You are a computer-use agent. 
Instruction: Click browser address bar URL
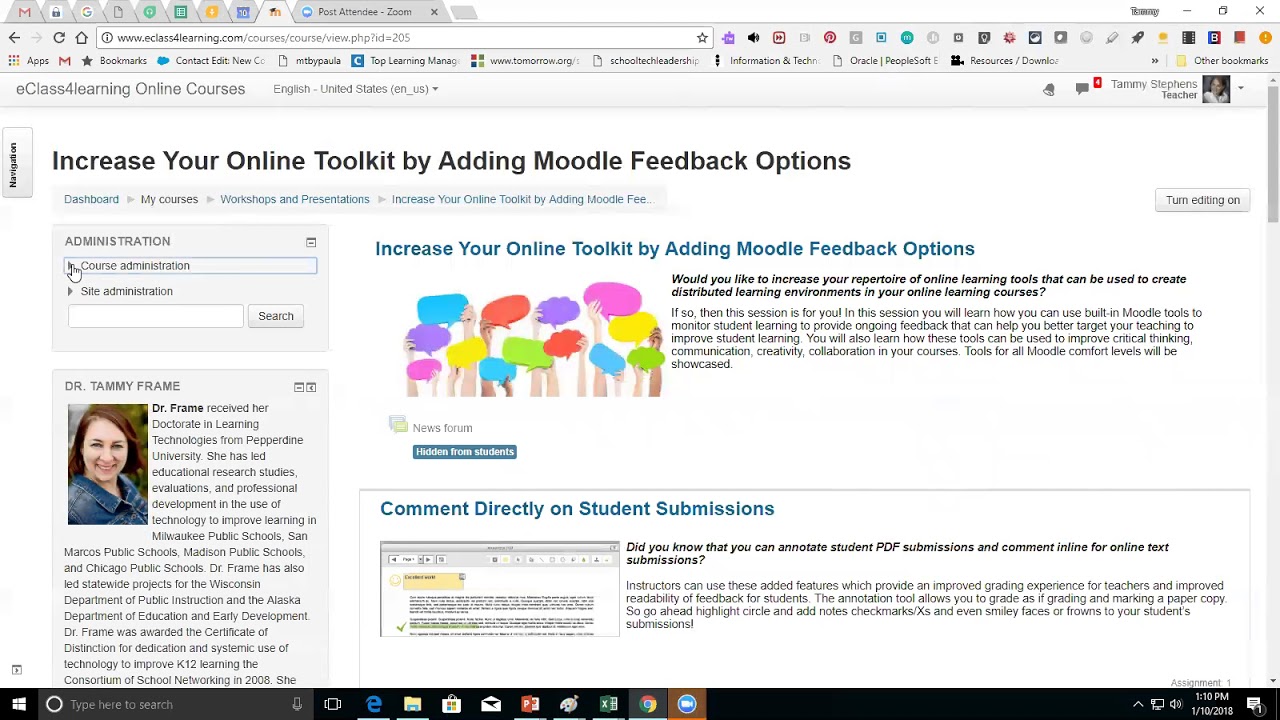263,38
